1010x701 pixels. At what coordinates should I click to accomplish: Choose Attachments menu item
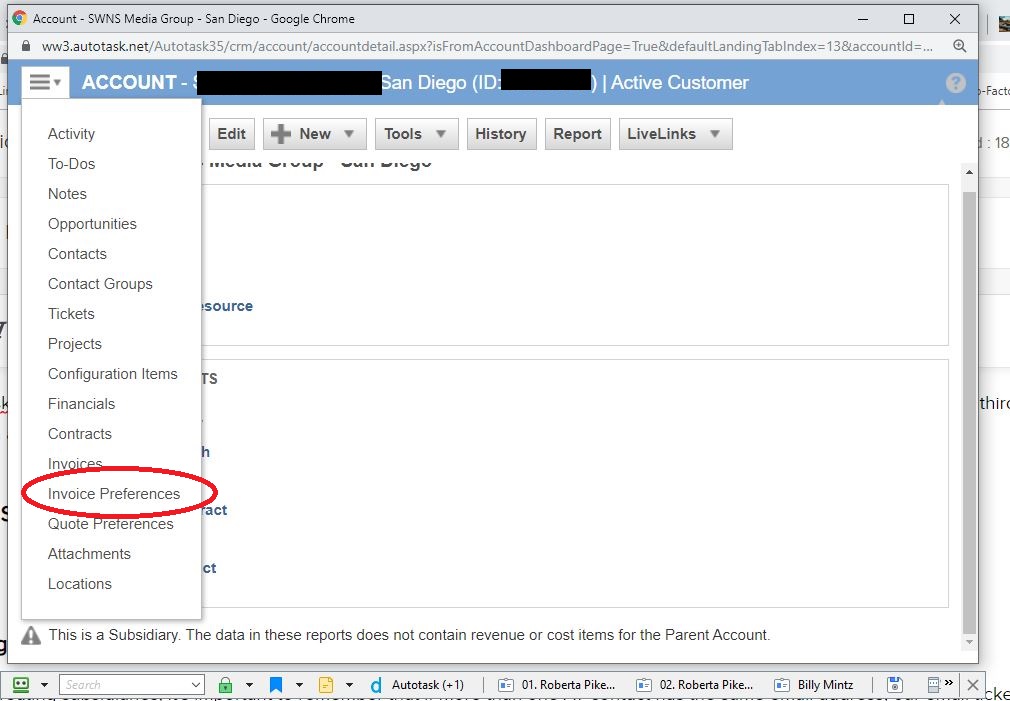pos(89,554)
